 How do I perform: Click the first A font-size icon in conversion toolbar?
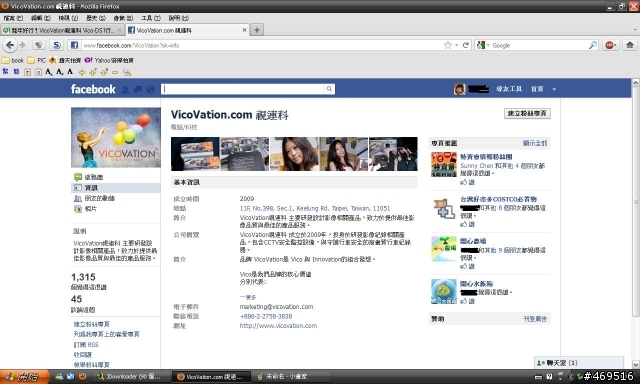point(49,72)
